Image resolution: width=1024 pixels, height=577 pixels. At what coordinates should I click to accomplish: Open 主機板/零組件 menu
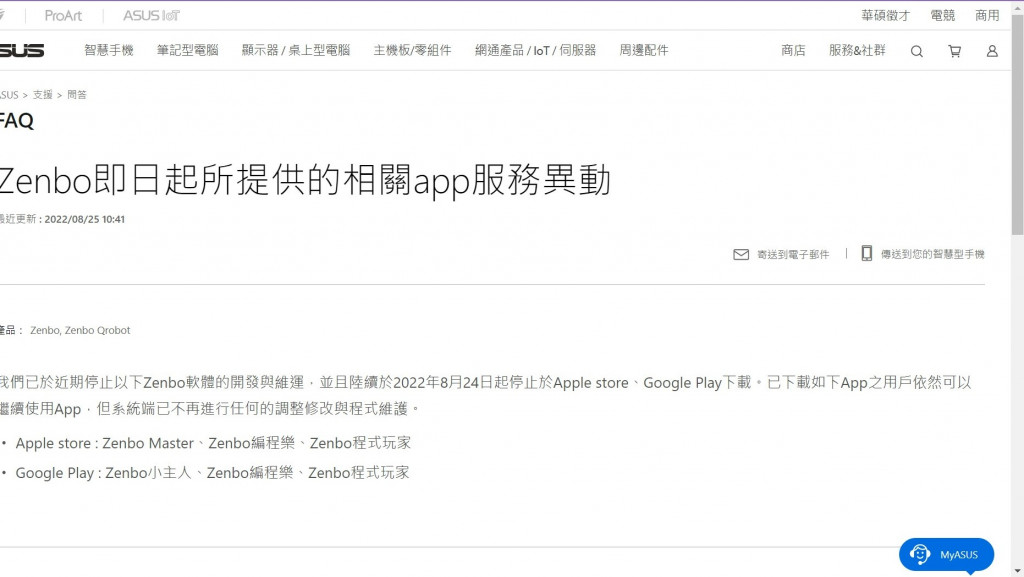pos(412,50)
